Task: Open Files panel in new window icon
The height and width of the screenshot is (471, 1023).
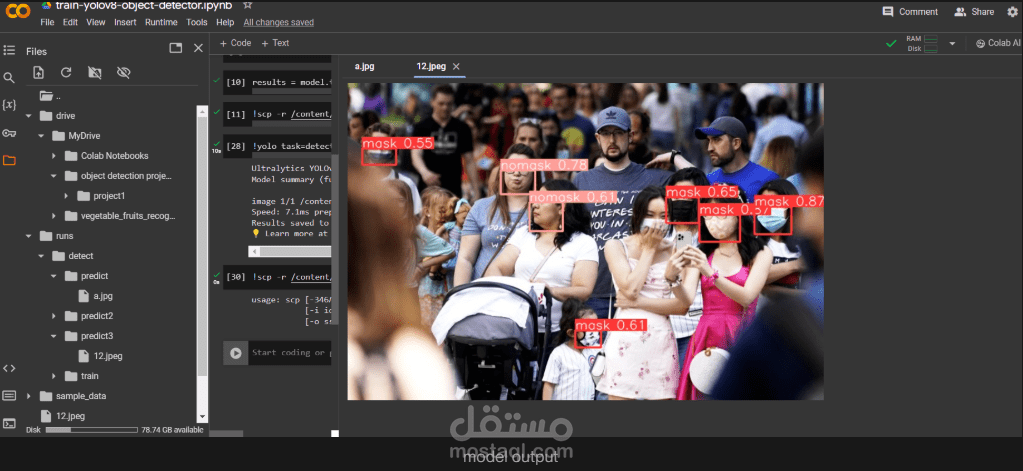Action: [x=176, y=48]
